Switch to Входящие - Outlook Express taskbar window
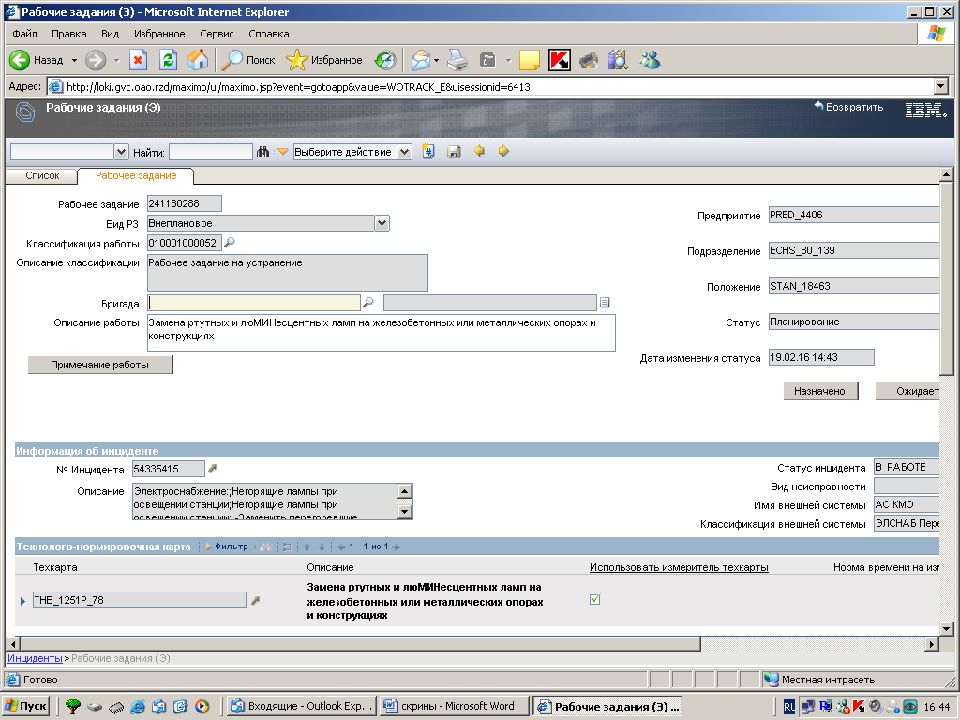 [301, 707]
